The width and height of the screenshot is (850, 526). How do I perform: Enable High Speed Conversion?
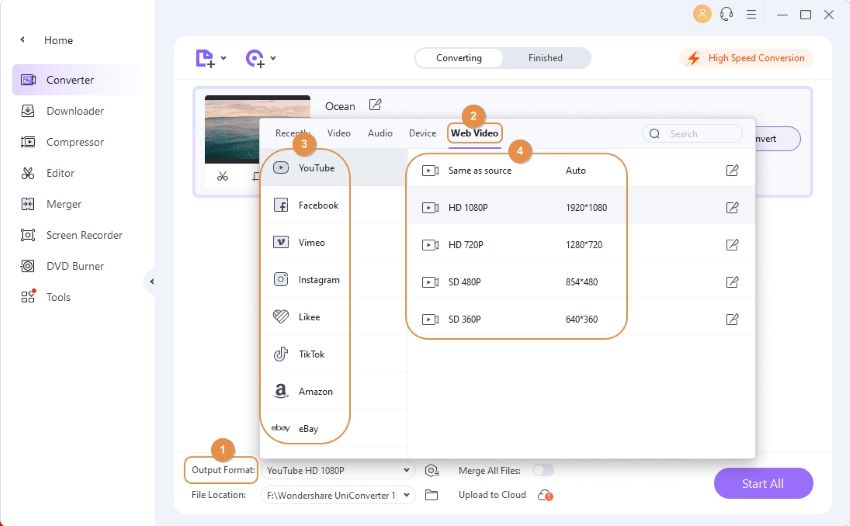click(746, 58)
